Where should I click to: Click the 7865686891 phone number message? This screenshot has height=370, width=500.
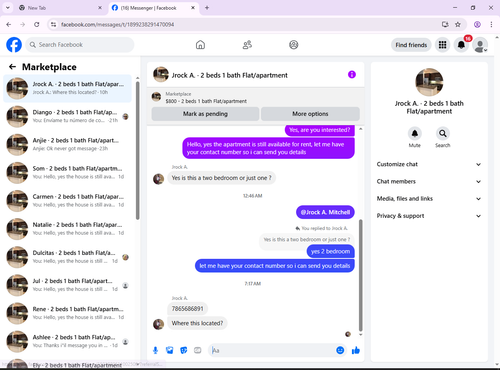point(187,309)
